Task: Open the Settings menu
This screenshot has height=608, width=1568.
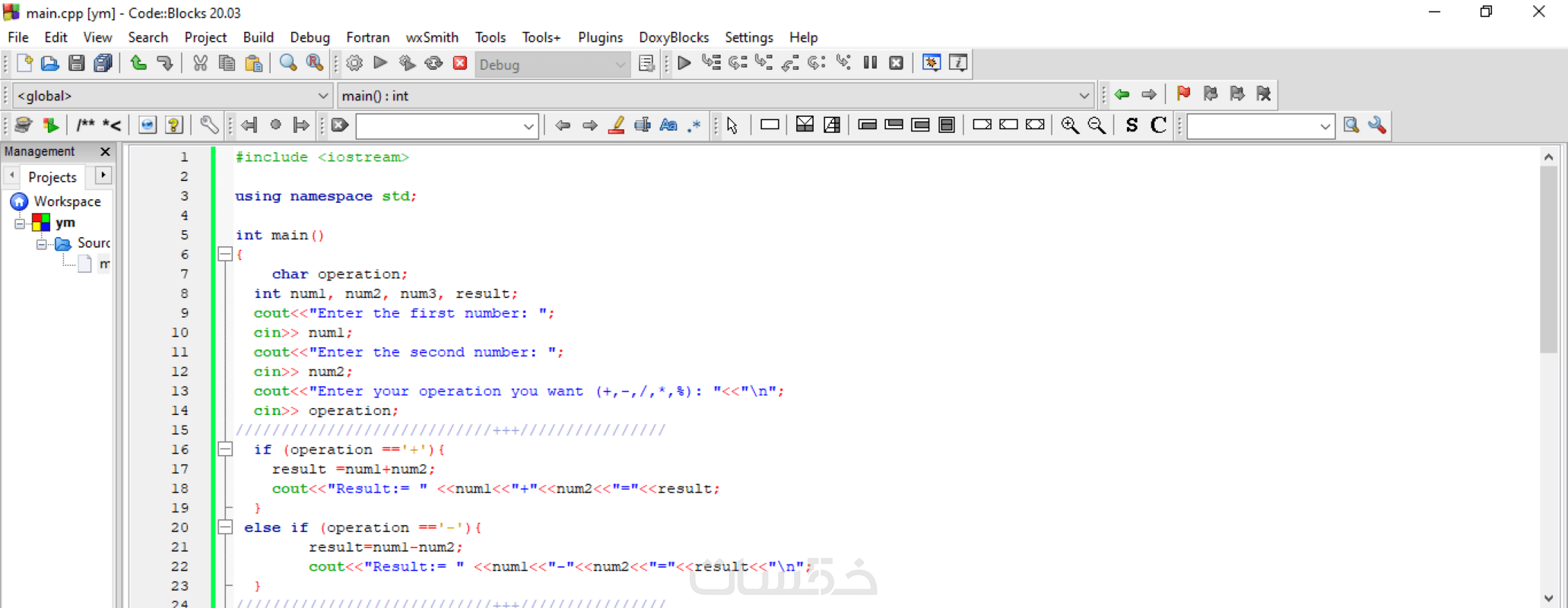Action: point(749,37)
